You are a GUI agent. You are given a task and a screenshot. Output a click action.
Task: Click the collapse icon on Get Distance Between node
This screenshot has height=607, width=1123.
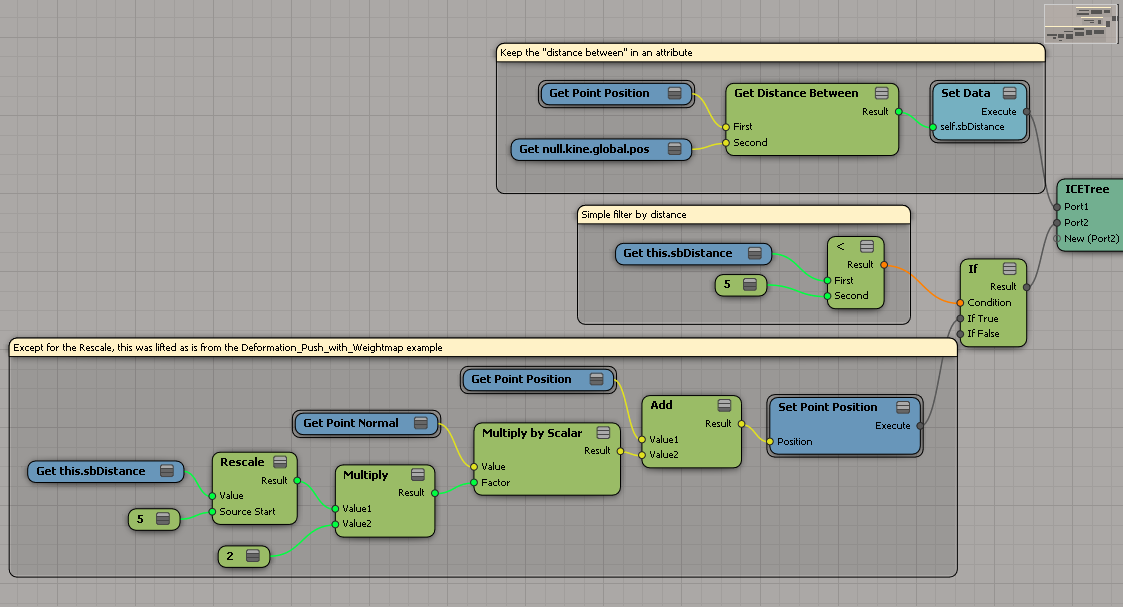pyautogui.click(x=882, y=93)
